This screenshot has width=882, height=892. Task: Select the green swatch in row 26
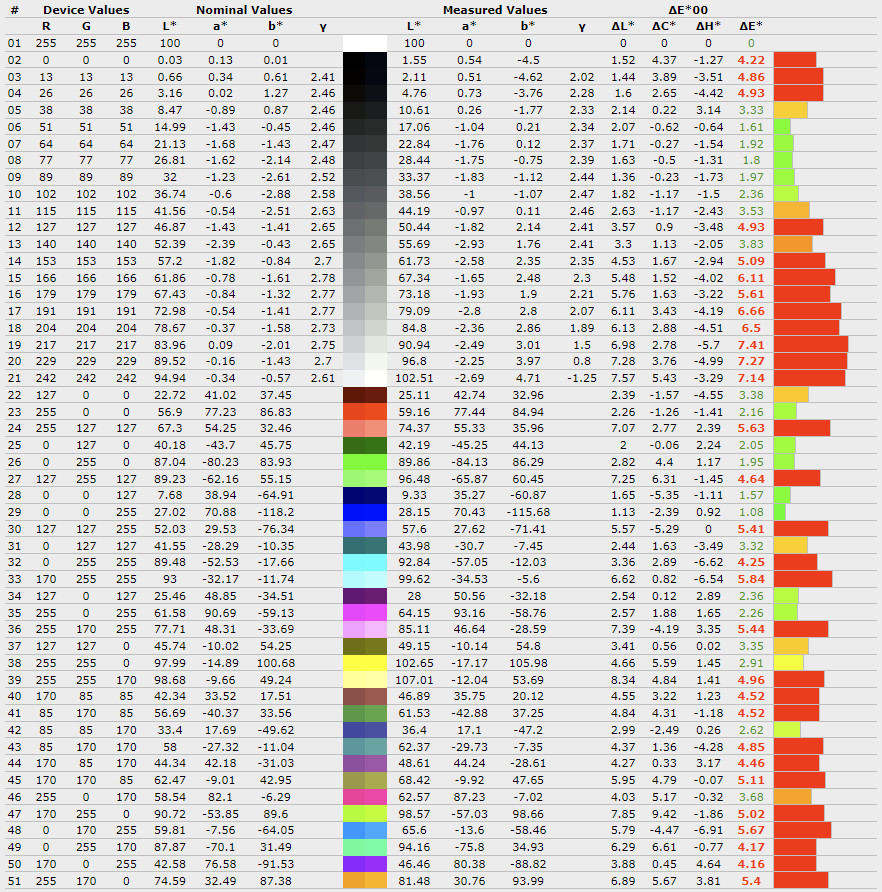pos(365,462)
